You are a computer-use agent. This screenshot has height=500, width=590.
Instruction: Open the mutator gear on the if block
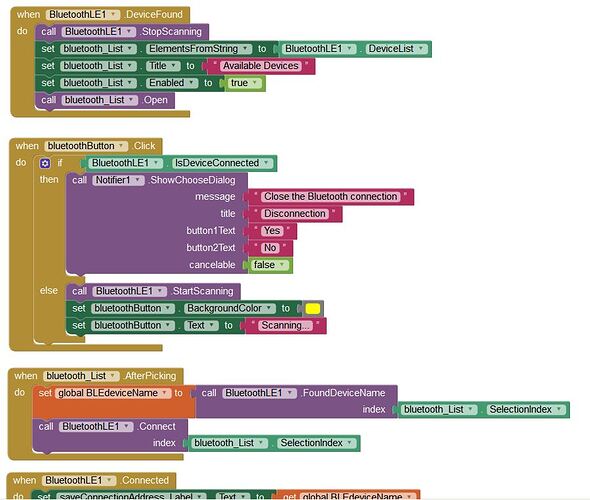click(x=45, y=163)
